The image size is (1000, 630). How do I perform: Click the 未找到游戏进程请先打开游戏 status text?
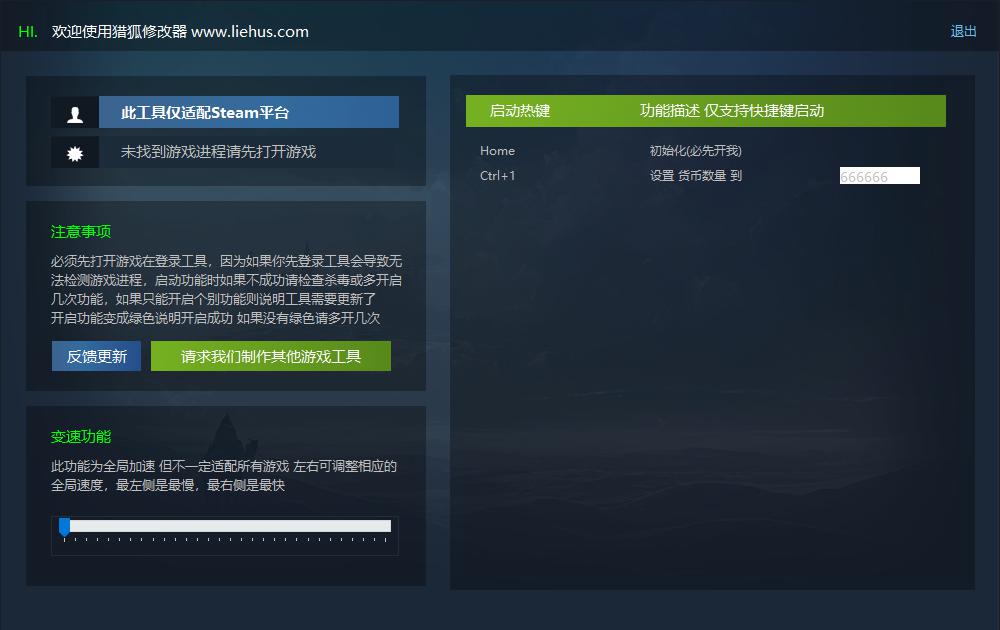(x=218, y=152)
